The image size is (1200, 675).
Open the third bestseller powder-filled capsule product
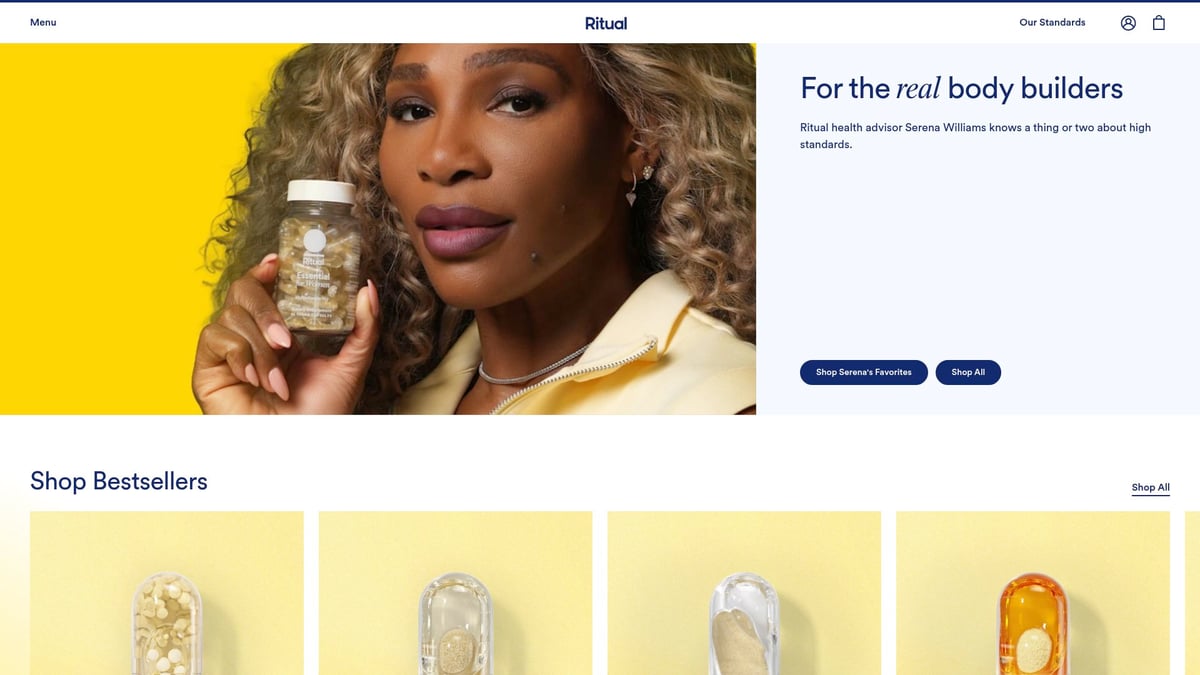[744, 593]
